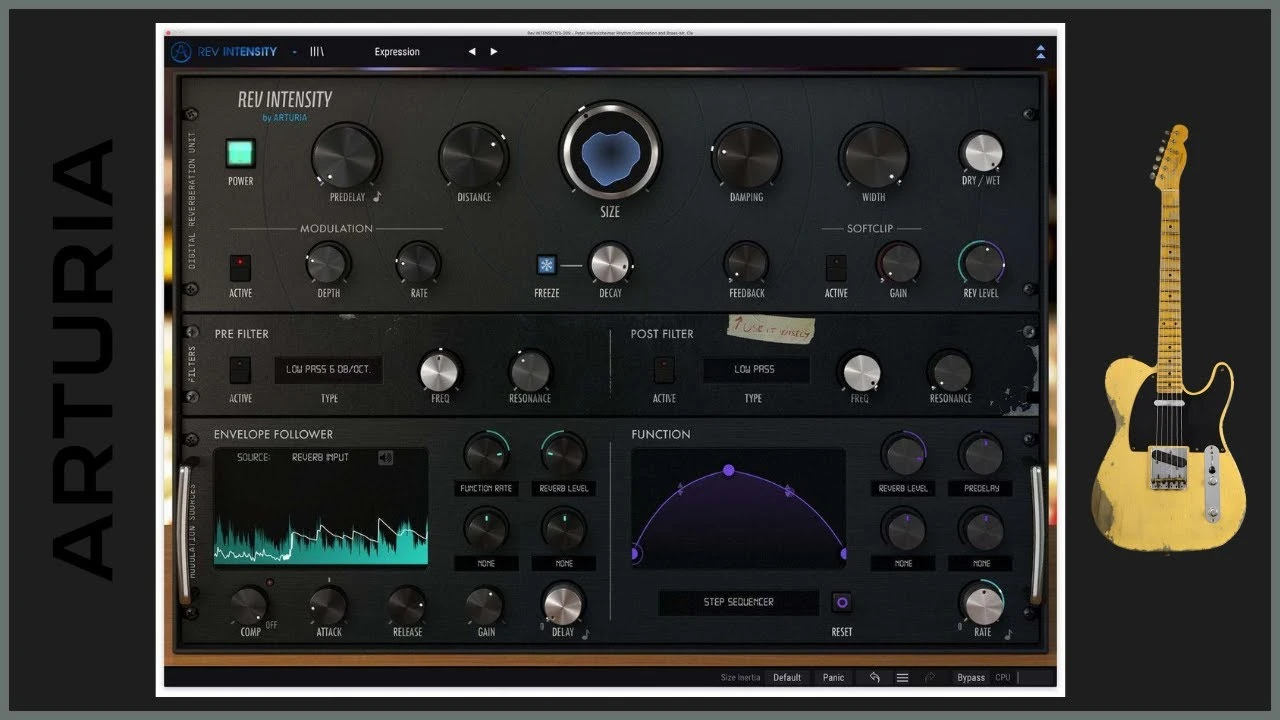Toggle Modulation Active switch
The height and width of the screenshot is (720, 1280).
coord(240,267)
